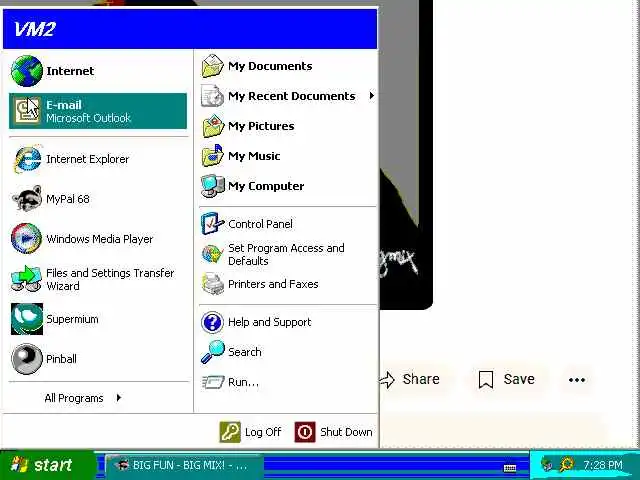This screenshot has width=640, height=480.
Task: Switch to BIG FUN - BIG MIX taskbar window
Action: [184, 465]
